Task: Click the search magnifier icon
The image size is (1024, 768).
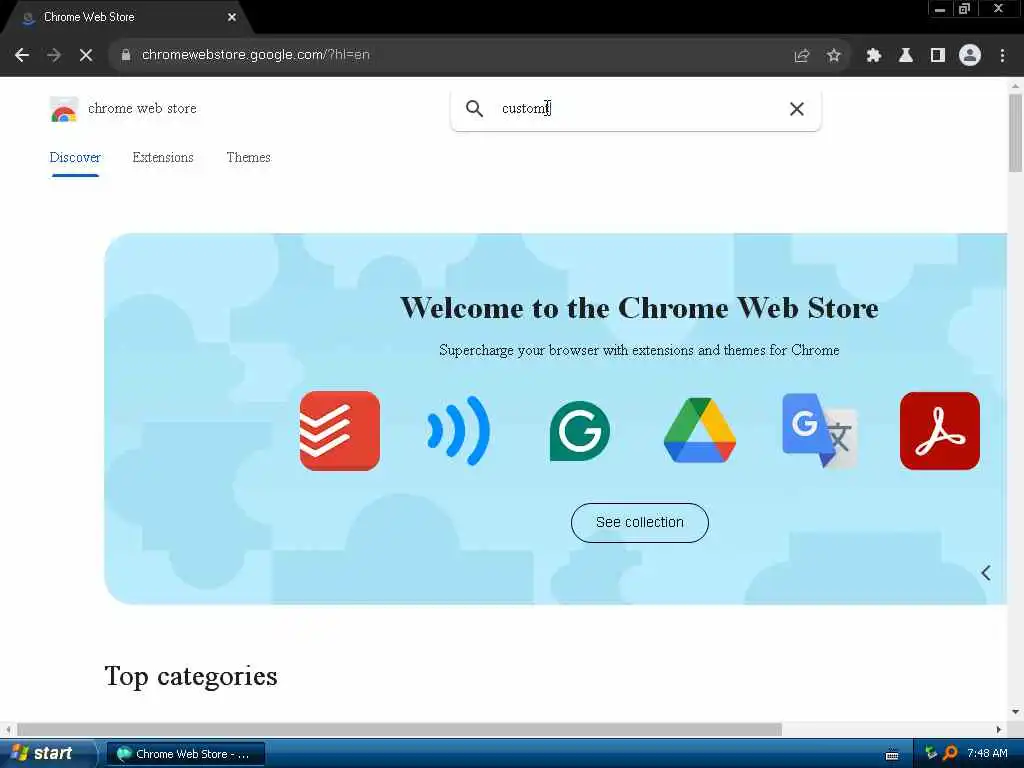Action: (475, 108)
